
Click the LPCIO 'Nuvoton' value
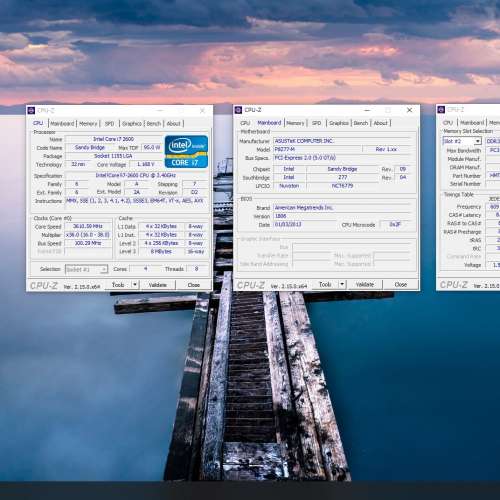289,186
